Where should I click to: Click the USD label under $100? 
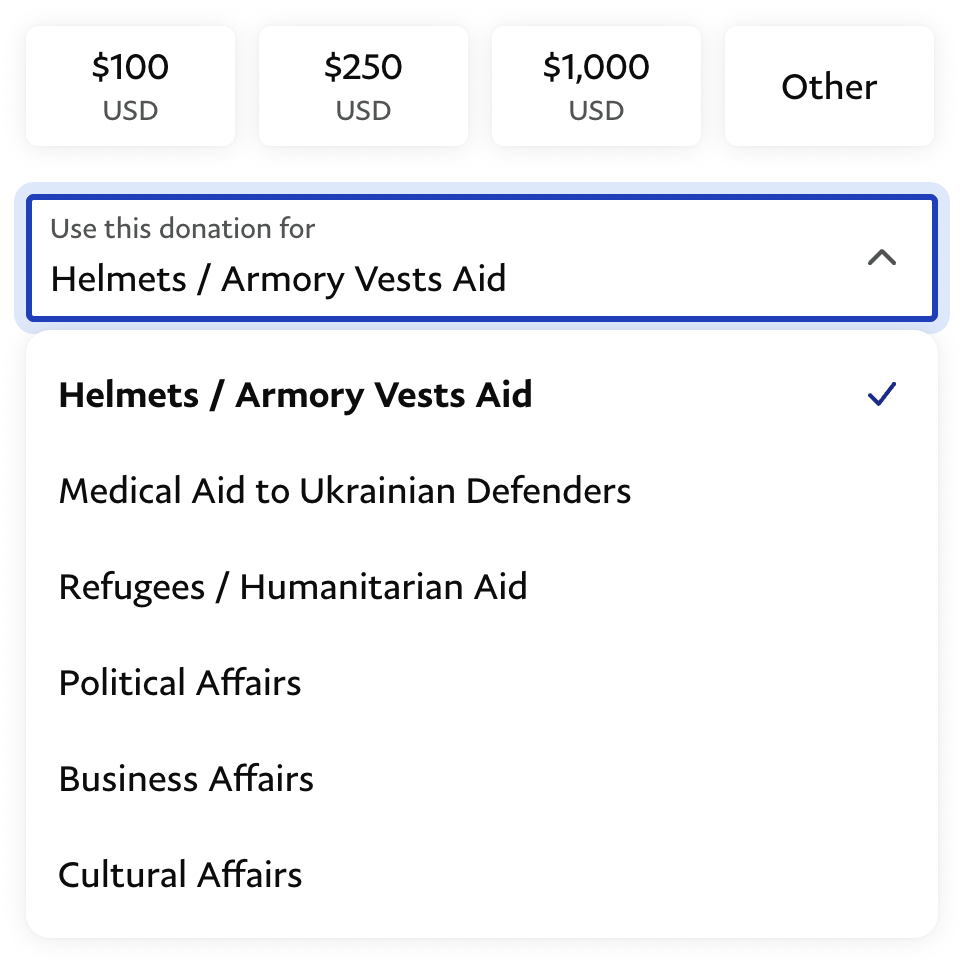tap(130, 110)
